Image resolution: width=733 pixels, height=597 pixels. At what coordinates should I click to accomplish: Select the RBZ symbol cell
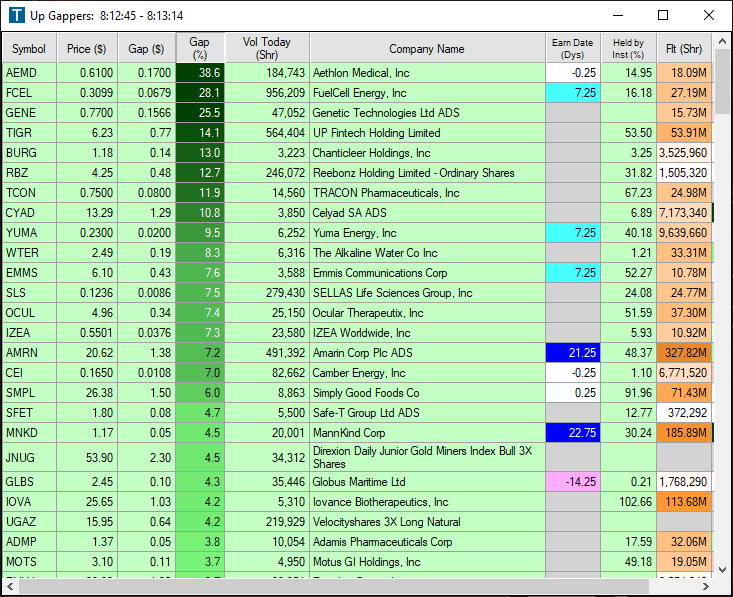tap(29, 173)
